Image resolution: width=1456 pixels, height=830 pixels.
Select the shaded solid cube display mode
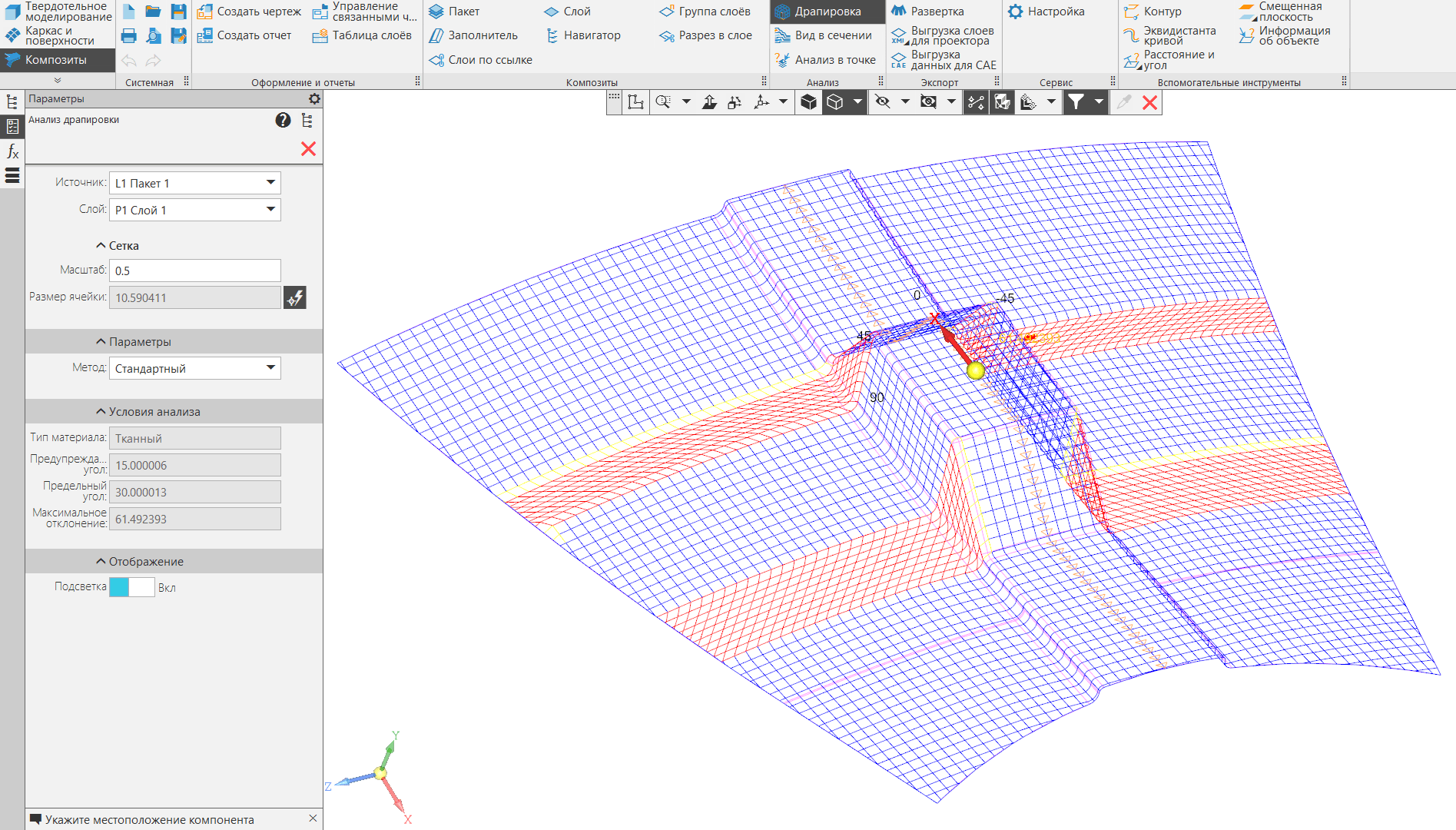[808, 102]
